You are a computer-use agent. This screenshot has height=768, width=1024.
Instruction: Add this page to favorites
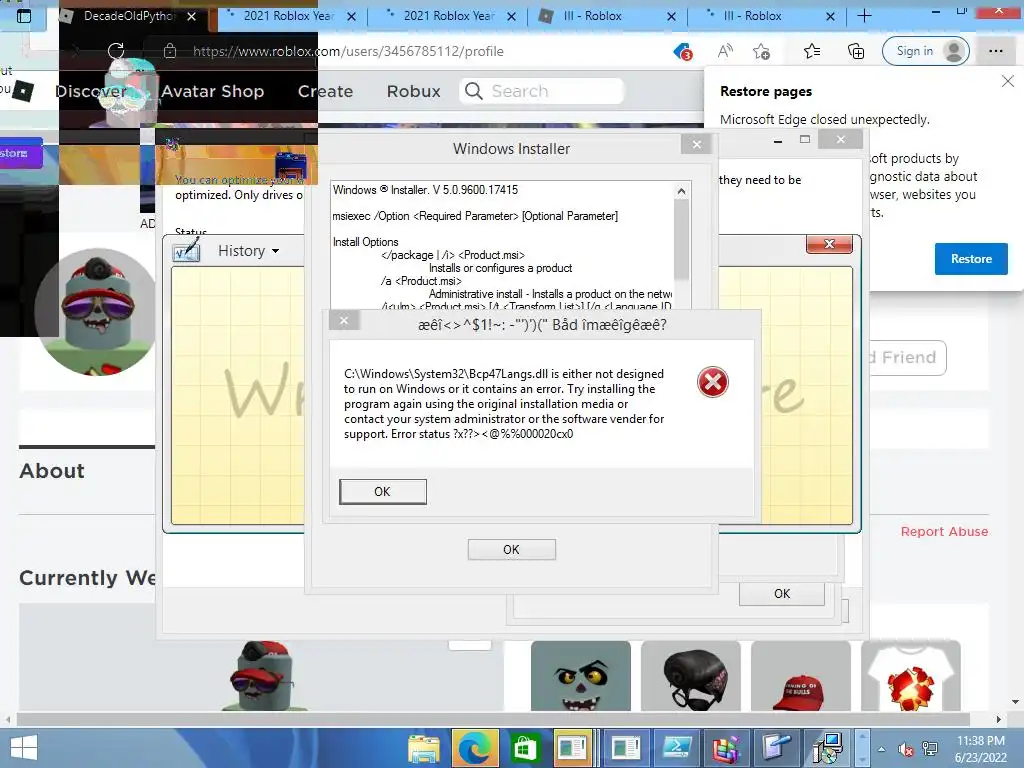click(x=761, y=51)
